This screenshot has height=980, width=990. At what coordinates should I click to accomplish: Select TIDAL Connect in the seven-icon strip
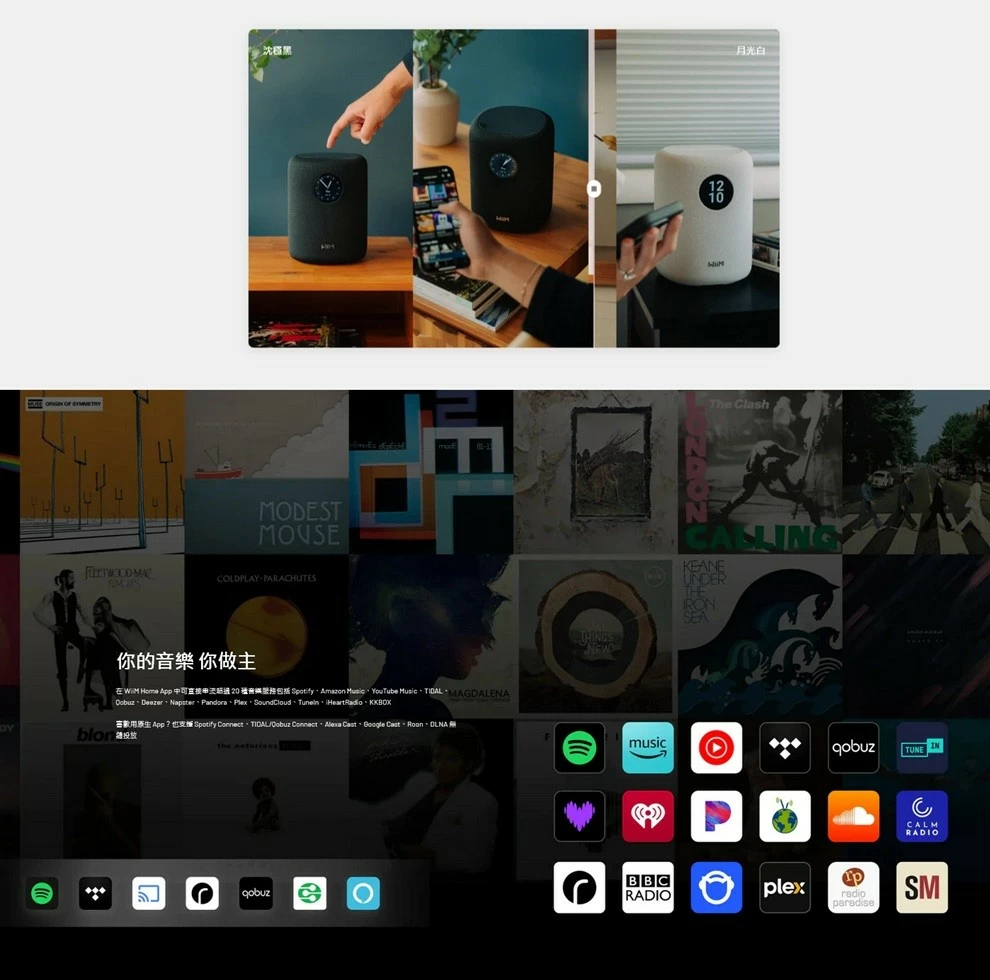tap(95, 893)
